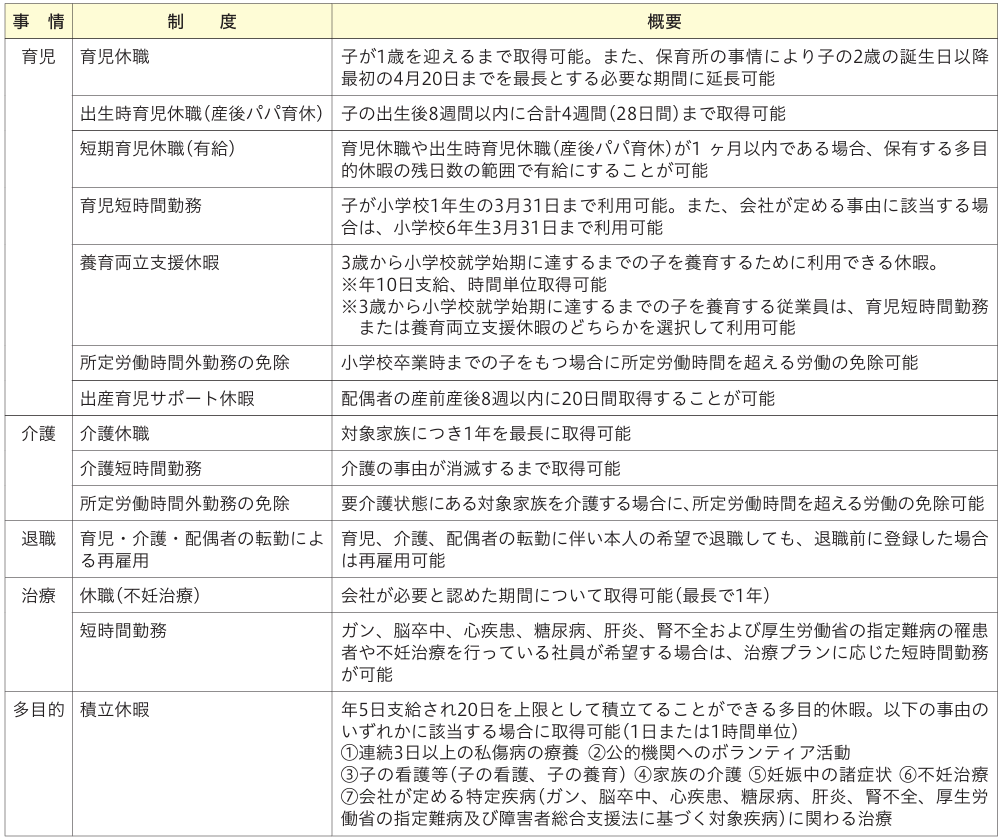Click the line ①連続3日以上の私傷病の療養

coord(460,753)
